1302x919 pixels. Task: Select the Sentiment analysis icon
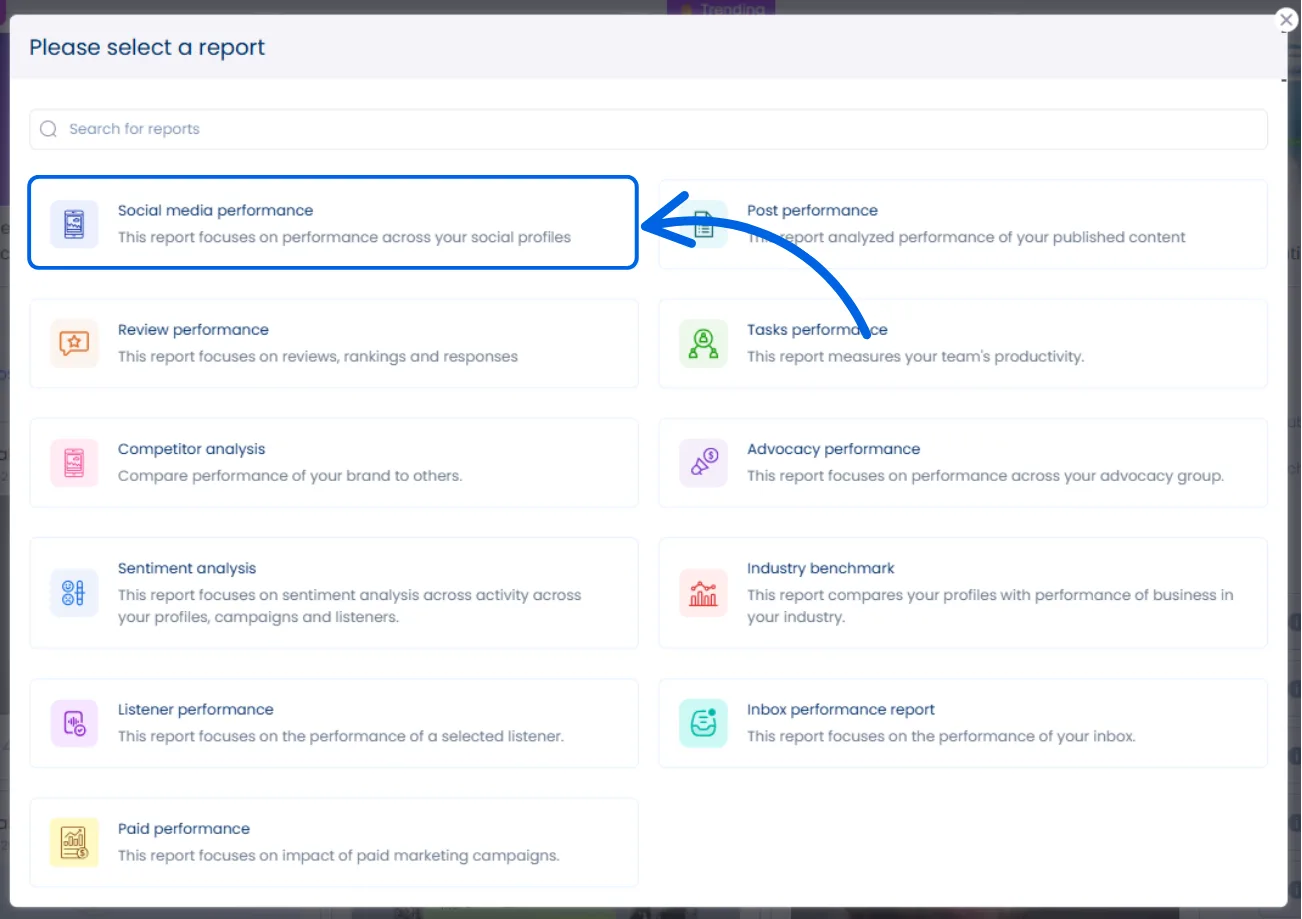tap(72, 593)
